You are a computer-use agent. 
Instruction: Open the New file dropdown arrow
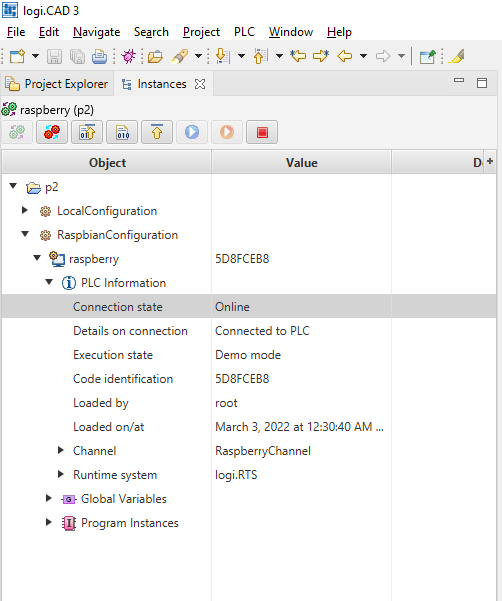click(x=35, y=56)
